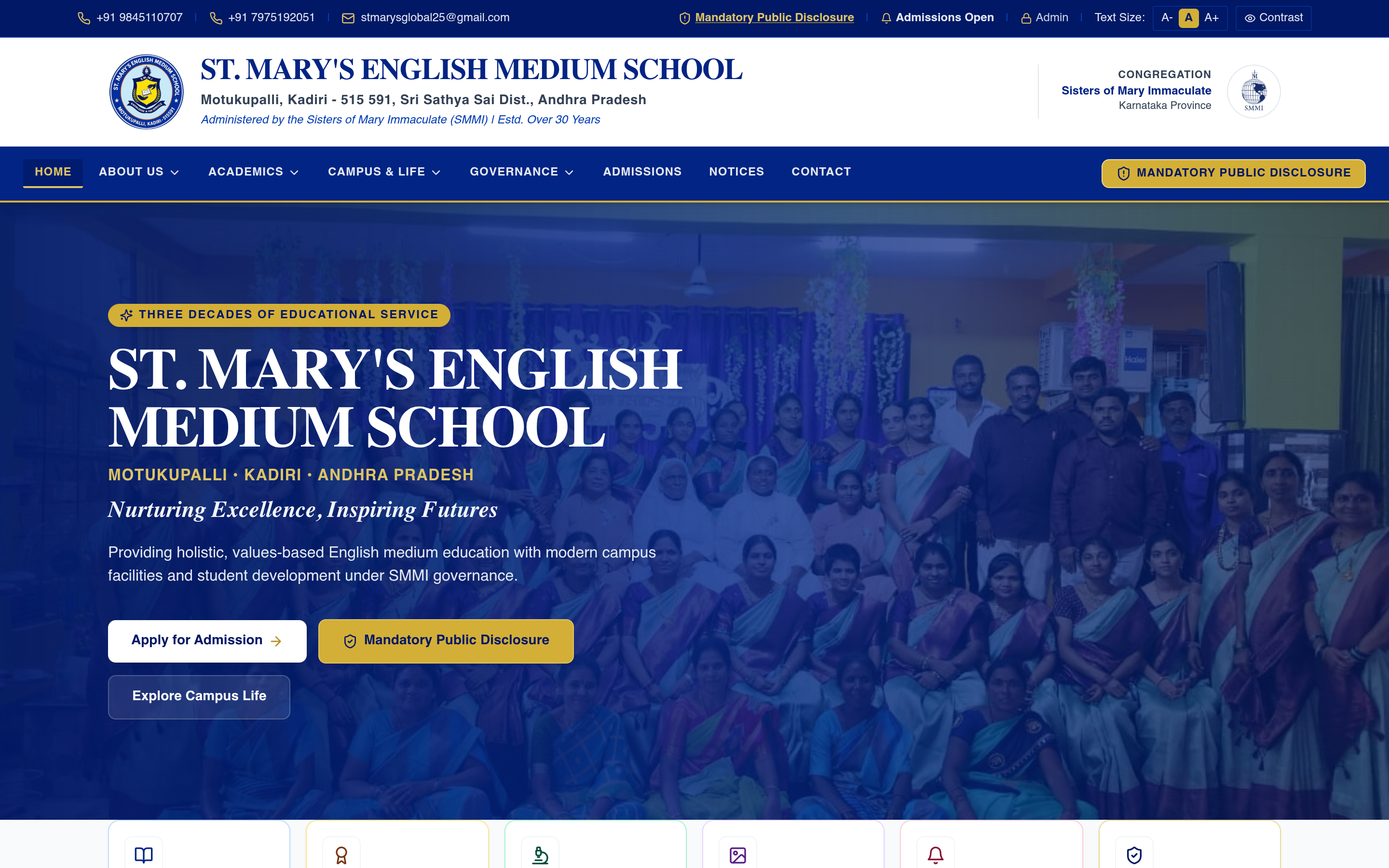This screenshot has height=868, width=1389.
Task: Click the SMMI globe logo
Action: pyautogui.click(x=1253, y=92)
